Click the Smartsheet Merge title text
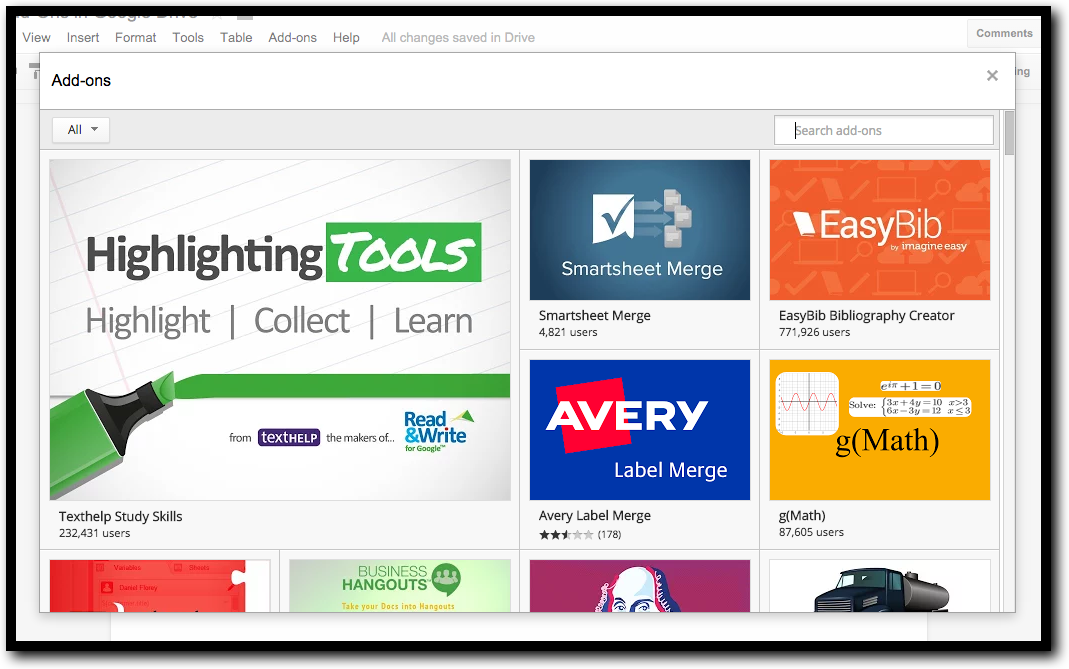1069x669 pixels. (x=594, y=316)
